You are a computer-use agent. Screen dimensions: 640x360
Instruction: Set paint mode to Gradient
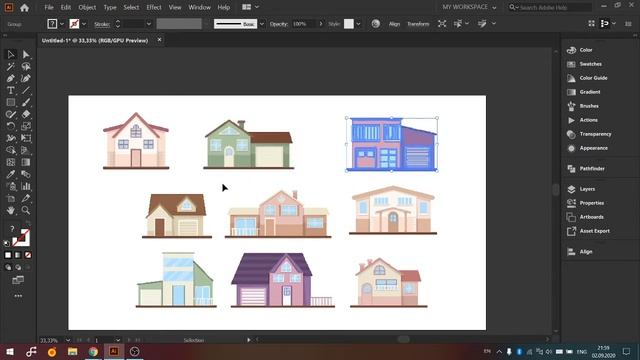coord(18,255)
